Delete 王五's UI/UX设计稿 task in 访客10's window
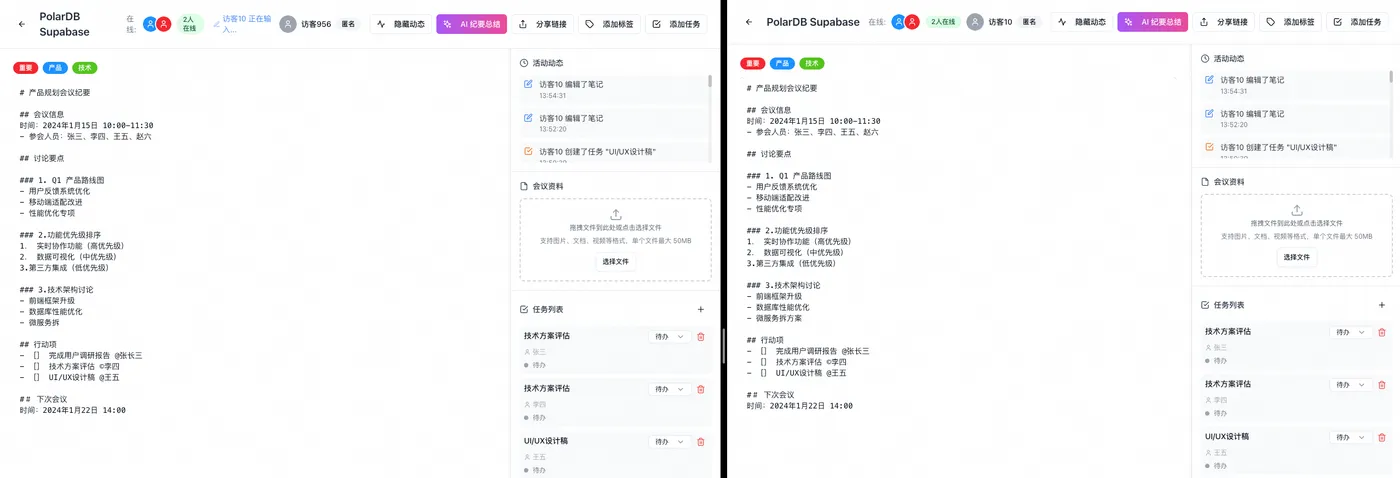This screenshot has width=1400, height=478. pyautogui.click(x=1382, y=437)
